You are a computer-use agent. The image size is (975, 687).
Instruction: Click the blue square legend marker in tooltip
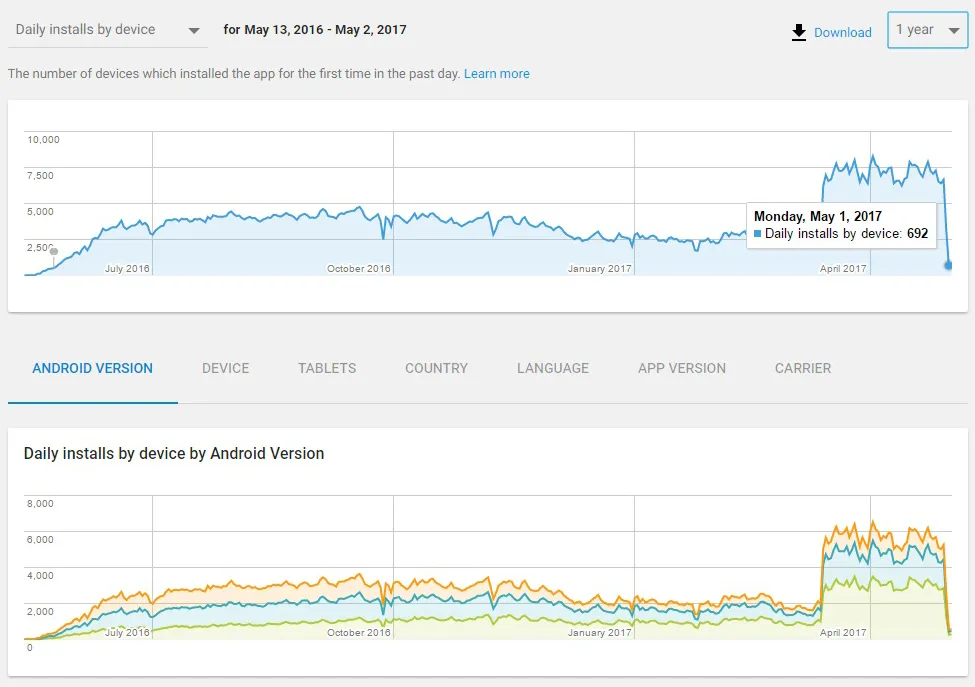tap(757, 234)
